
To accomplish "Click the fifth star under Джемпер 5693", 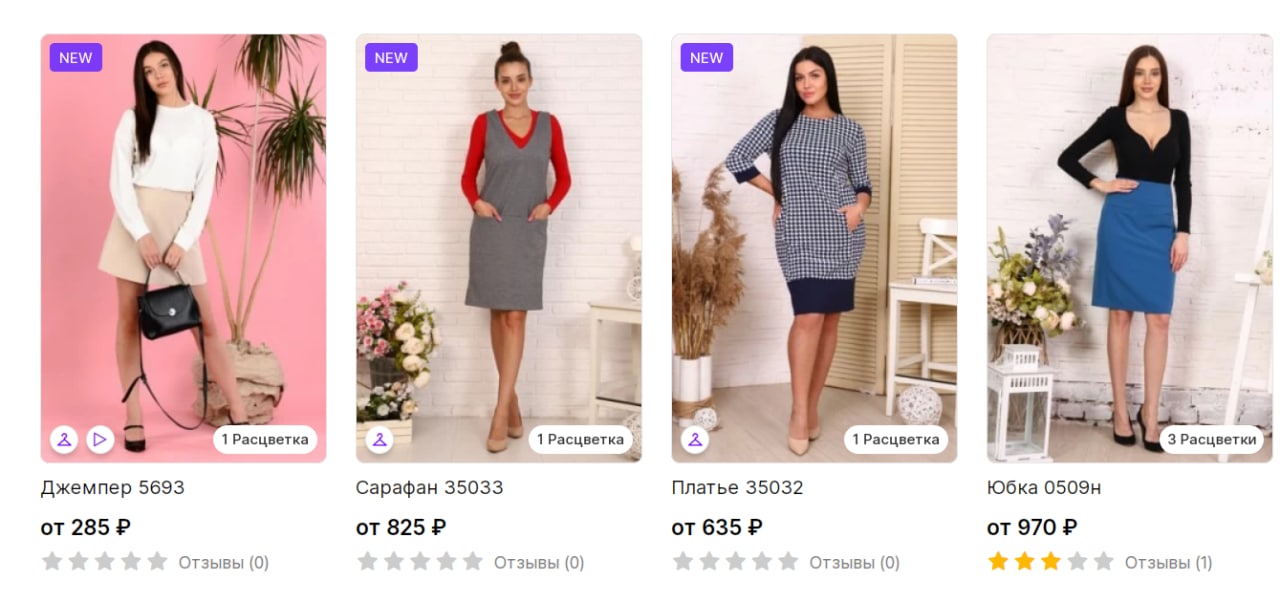I will 157,562.
